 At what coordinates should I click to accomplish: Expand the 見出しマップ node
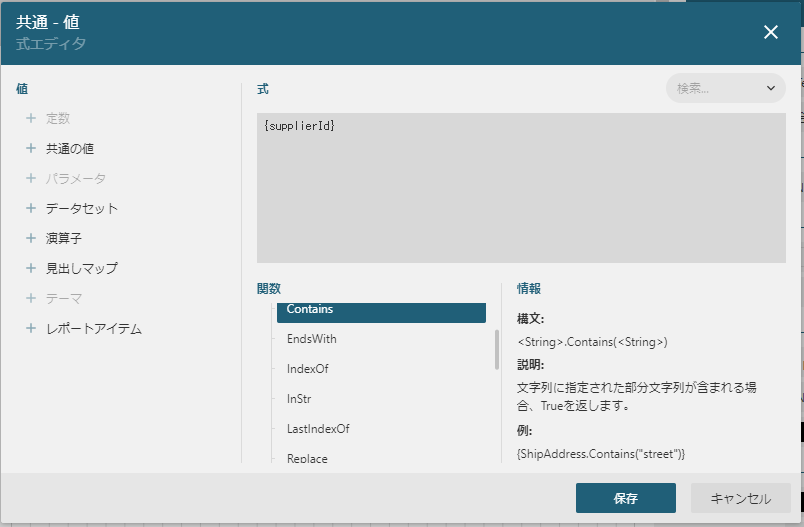[31, 268]
